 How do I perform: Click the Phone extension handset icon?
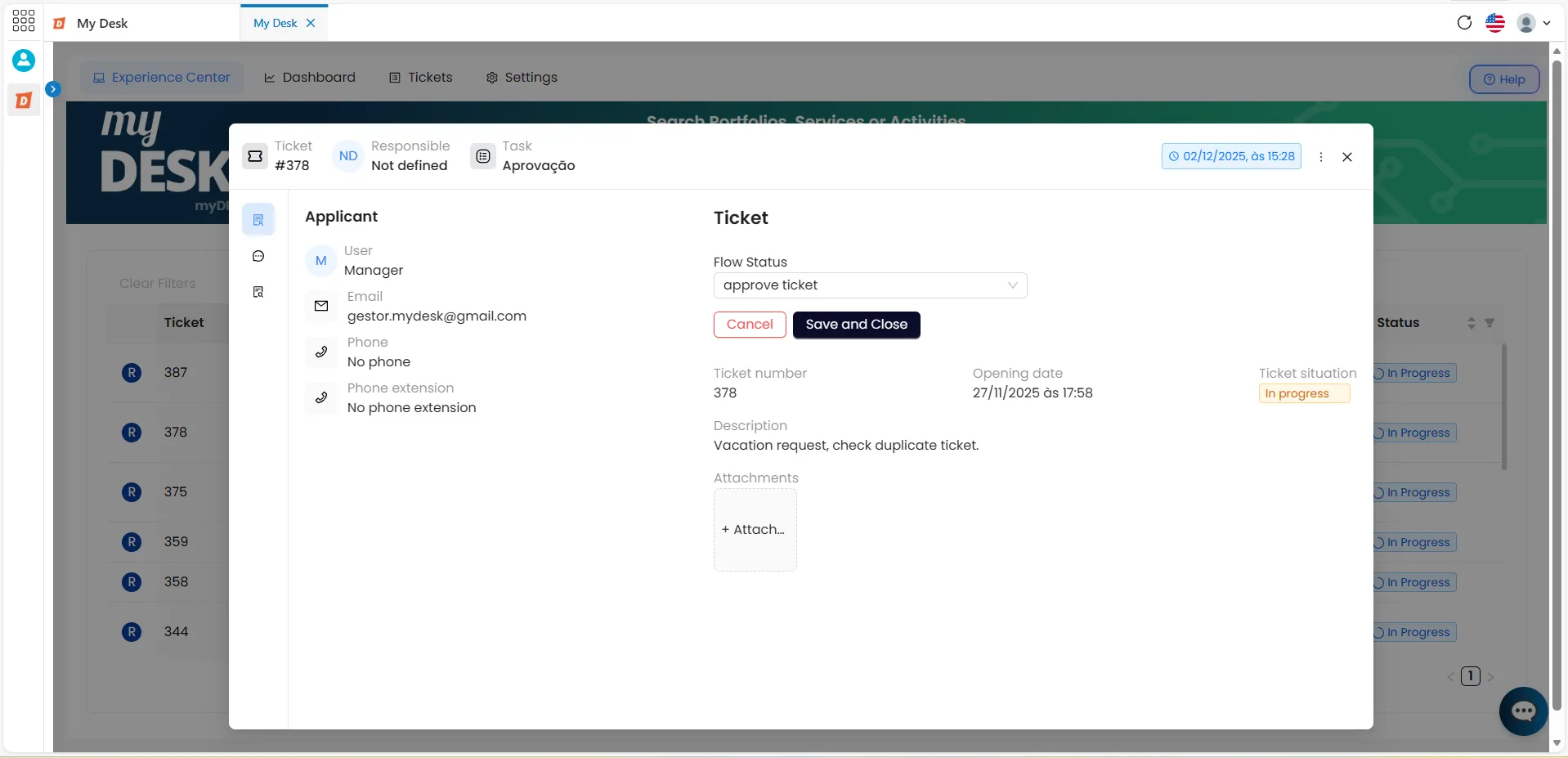tap(321, 397)
